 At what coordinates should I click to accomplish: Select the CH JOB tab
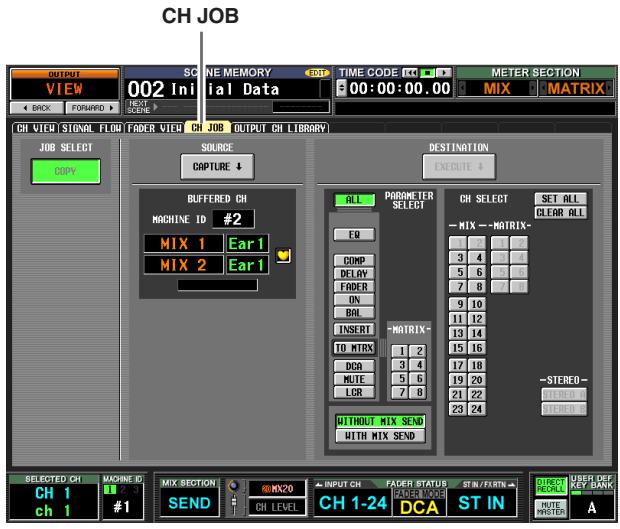[x=208, y=127]
